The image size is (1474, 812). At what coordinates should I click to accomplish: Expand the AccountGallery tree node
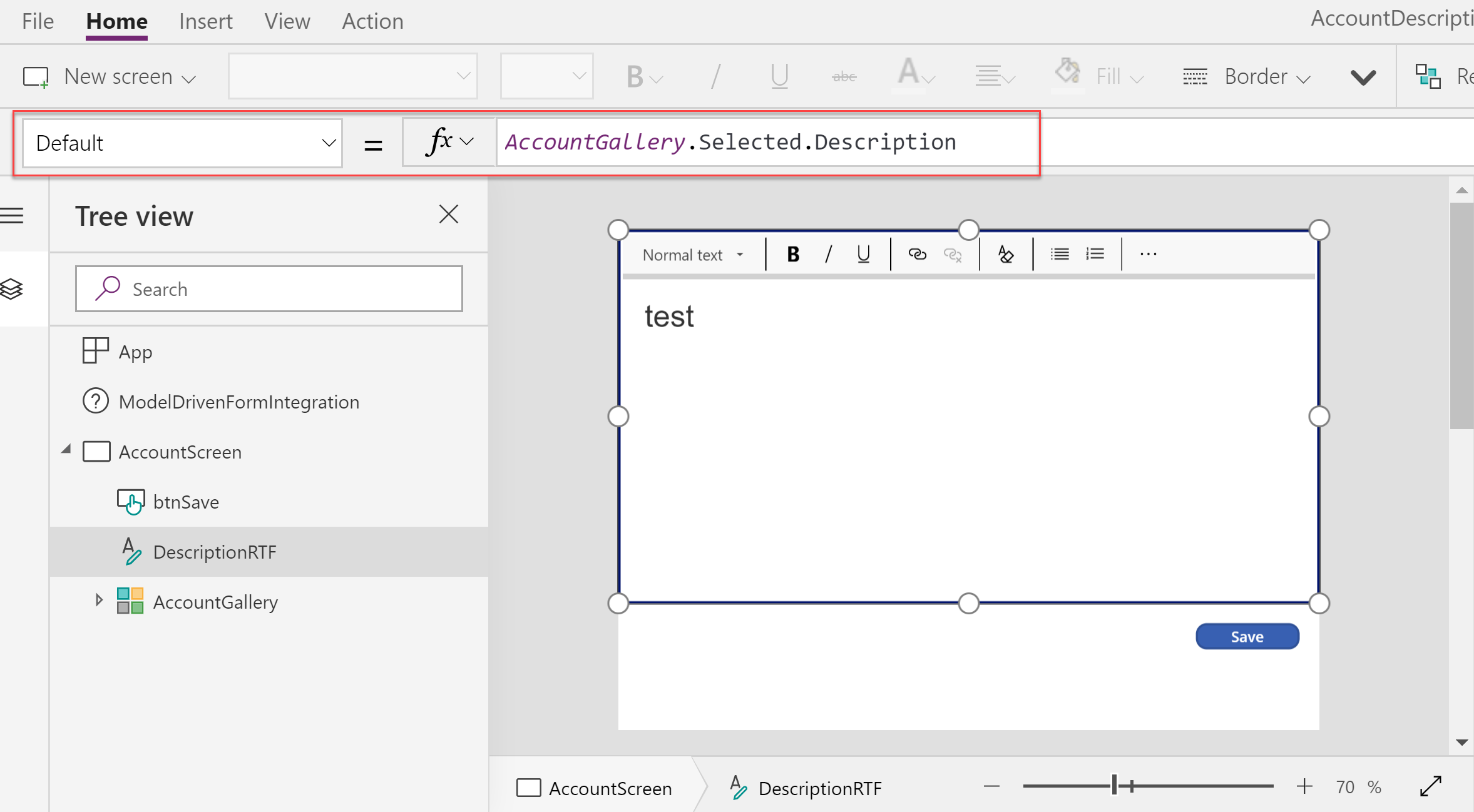pyautogui.click(x=99, y=601)
